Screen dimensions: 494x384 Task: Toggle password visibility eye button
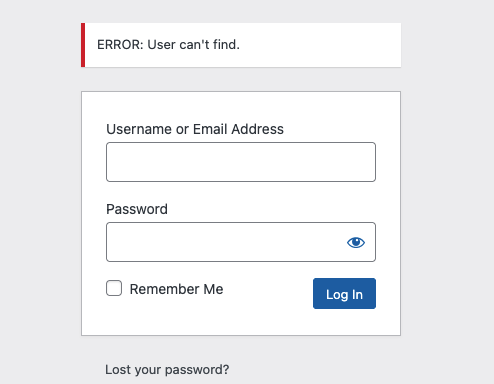356,242
